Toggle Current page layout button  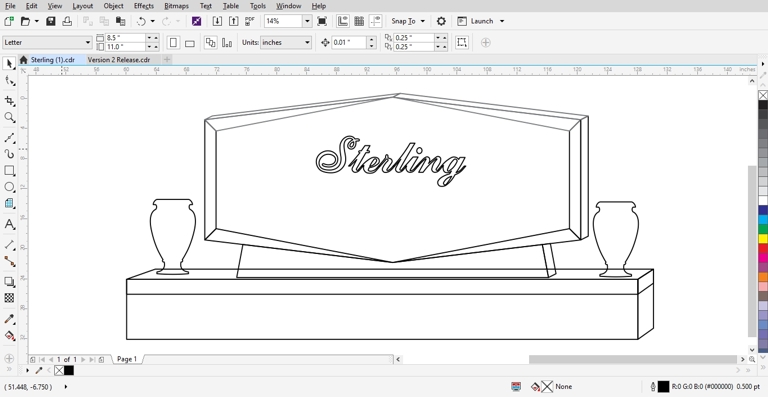click(227, 43)
